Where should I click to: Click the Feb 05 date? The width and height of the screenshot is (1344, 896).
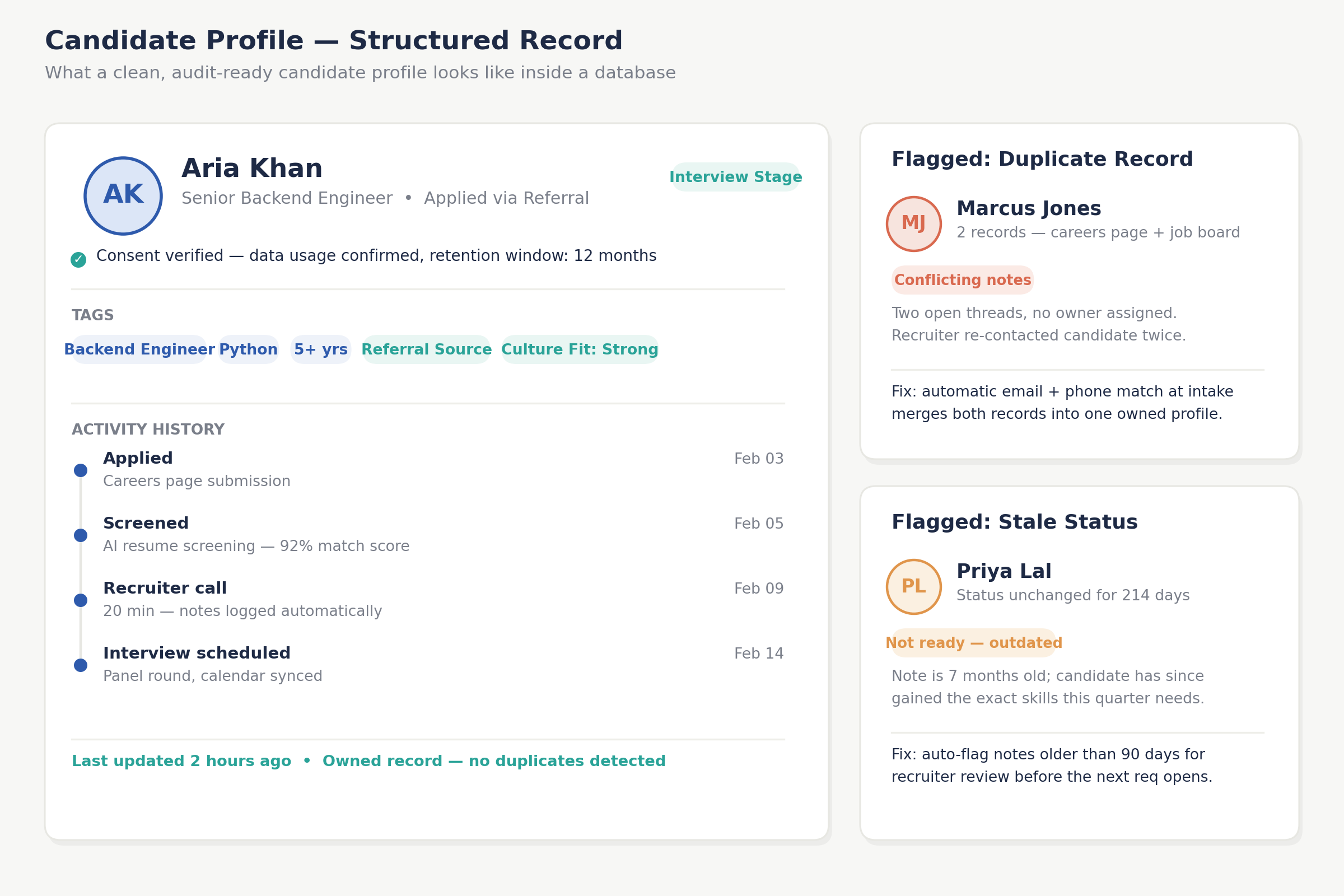point(759,524)
